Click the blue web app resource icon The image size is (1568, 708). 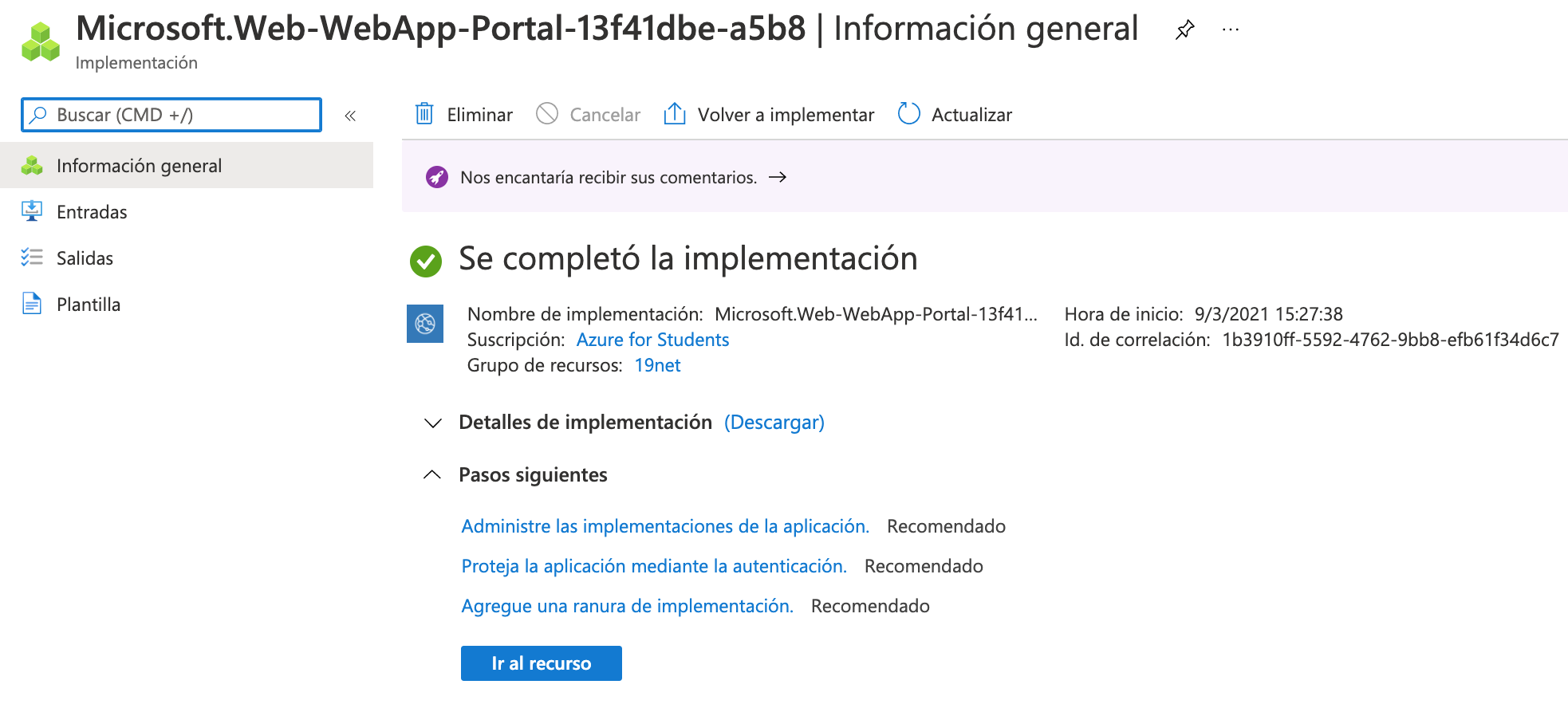click(x=425, y=324)
